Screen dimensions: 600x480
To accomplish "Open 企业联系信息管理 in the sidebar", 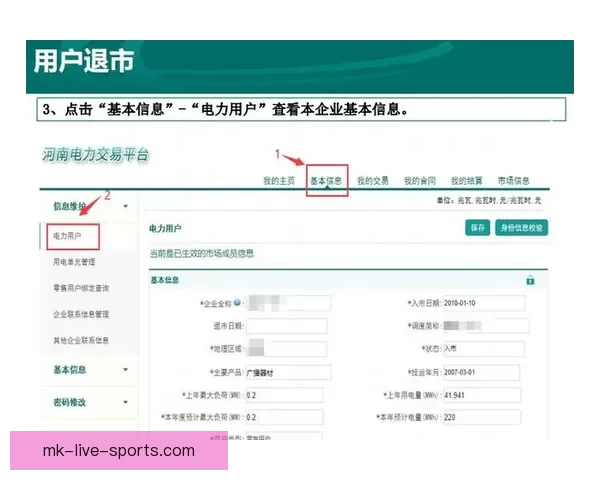I will 81,314.
